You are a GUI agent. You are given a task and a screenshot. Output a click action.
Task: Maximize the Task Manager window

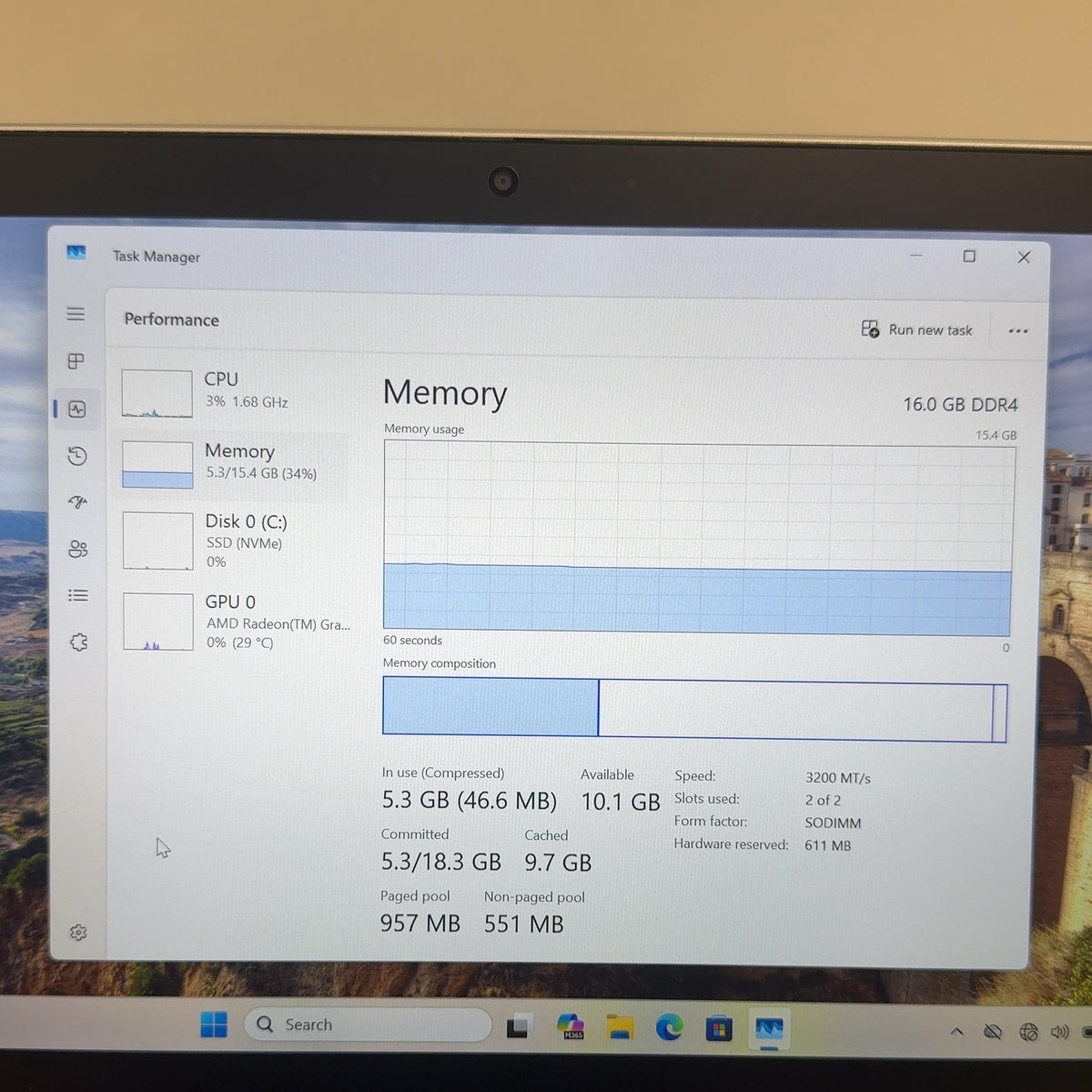point(969,257)
